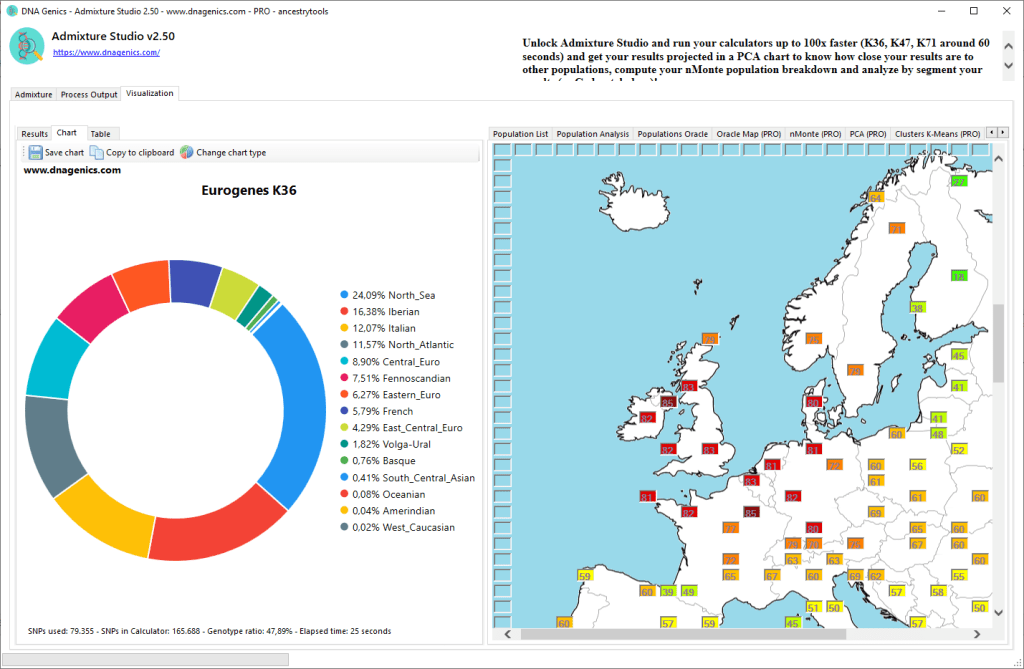The width and height of the screenshot is (1024, 669).
Task: Click the Admixture Studio DNA logo
Action: (26, 46)
